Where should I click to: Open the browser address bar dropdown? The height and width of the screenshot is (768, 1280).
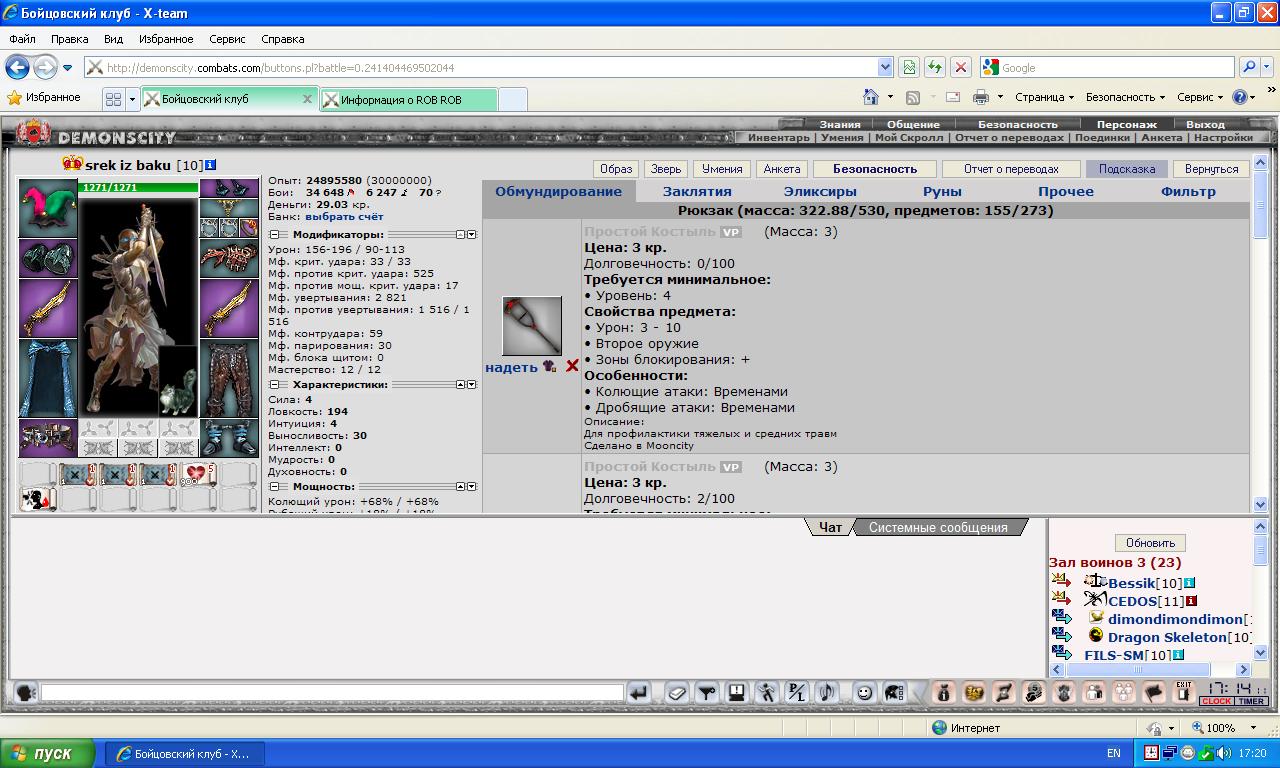[885, 67]
